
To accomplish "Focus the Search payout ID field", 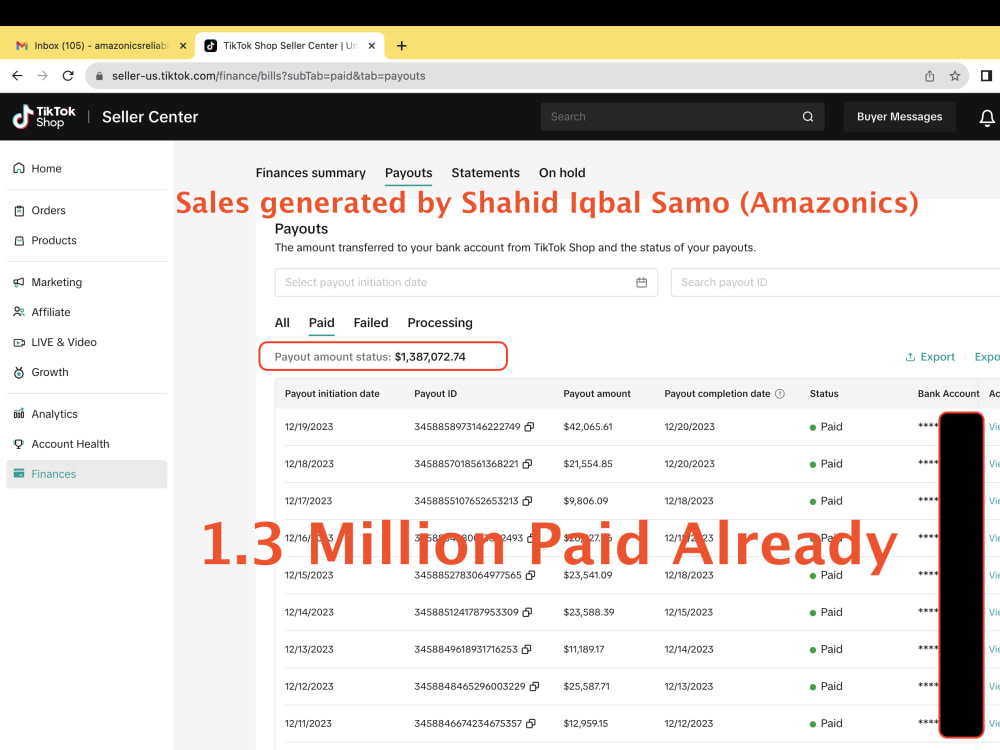I will [x=835, y=283].
